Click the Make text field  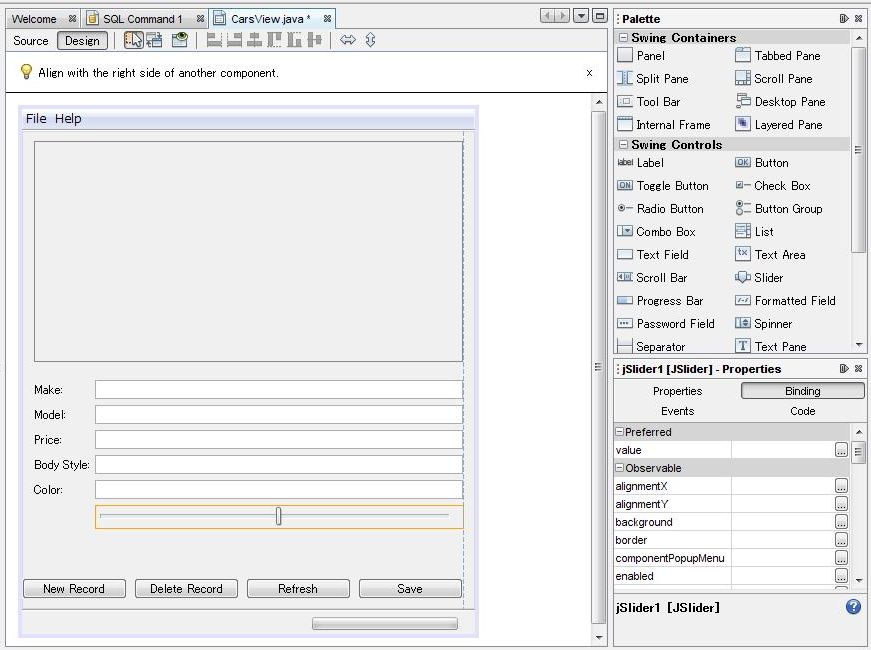(278, 390)
